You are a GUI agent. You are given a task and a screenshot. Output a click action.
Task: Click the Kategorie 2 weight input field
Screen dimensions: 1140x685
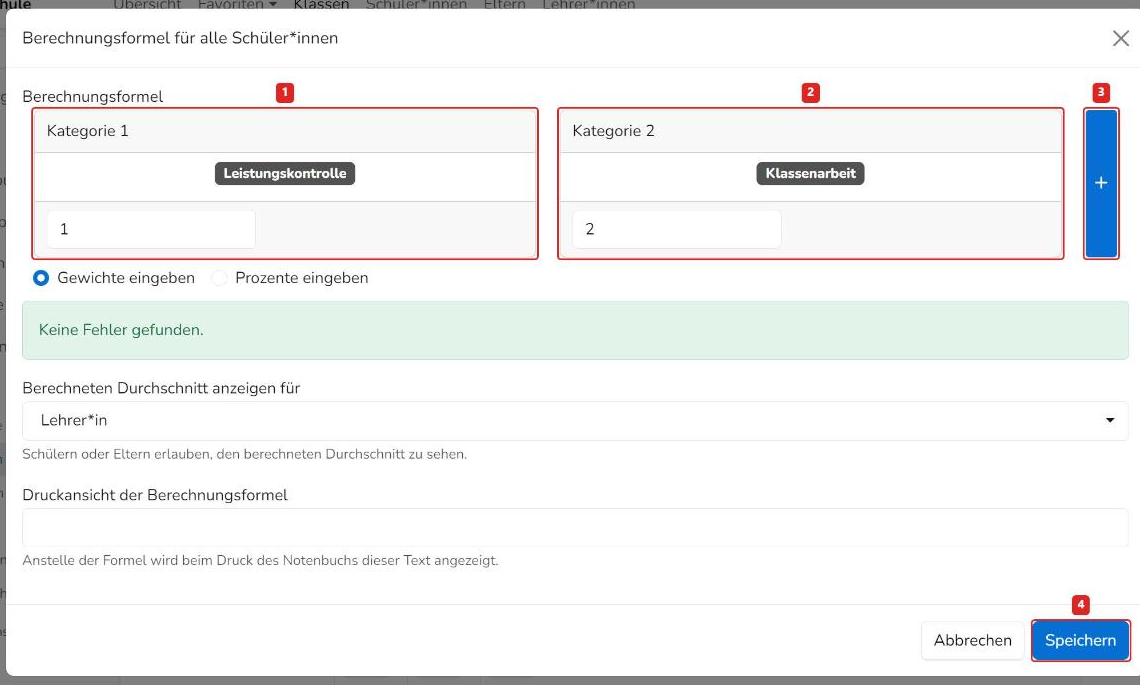677,229
